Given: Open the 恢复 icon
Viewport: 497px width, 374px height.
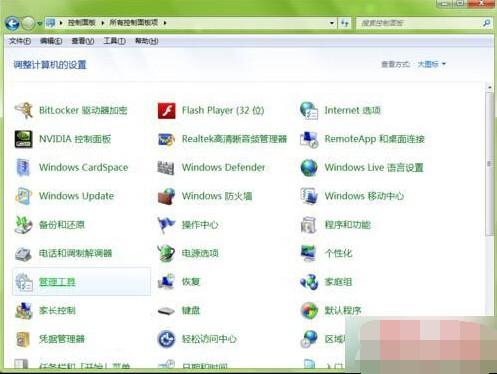Looking at the screenshot, I should point(166,282).
